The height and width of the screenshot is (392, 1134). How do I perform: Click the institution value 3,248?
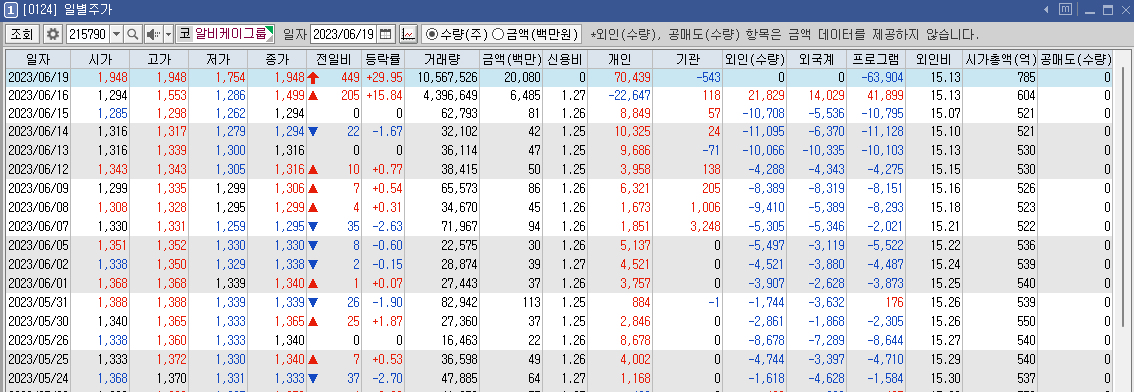[x=704, y=226]
